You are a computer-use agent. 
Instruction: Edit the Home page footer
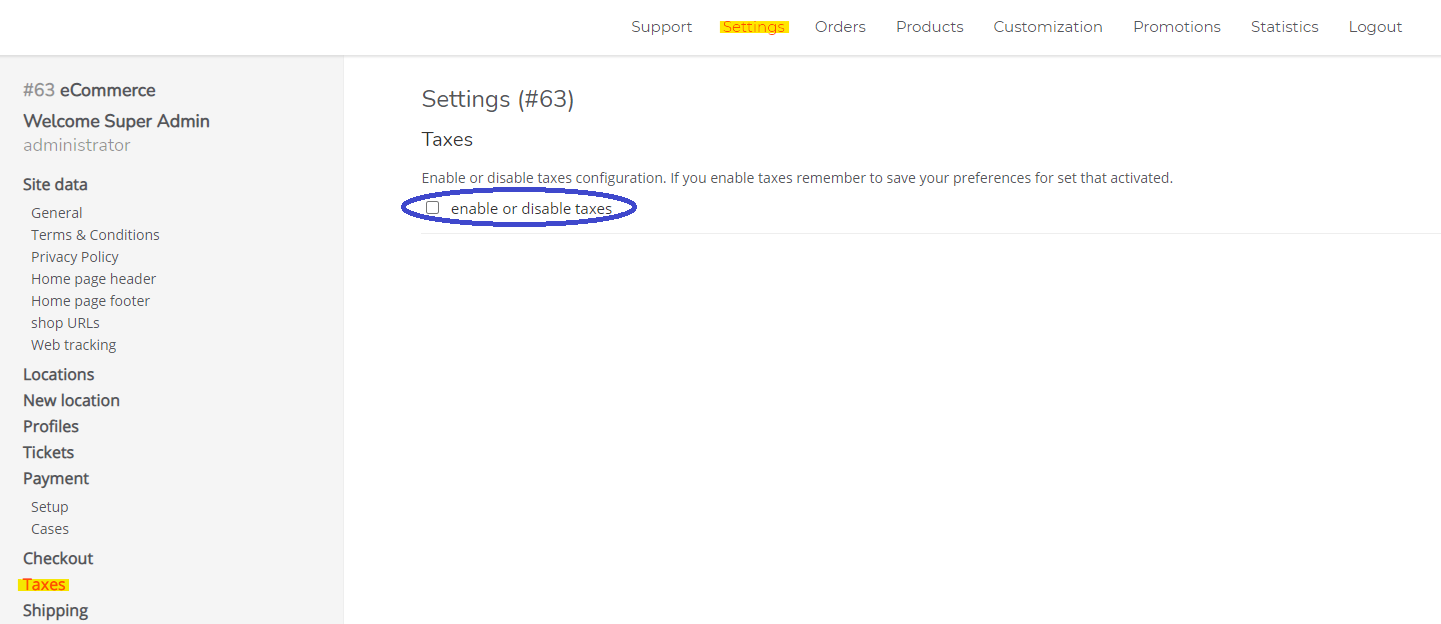tap(91, 301)
